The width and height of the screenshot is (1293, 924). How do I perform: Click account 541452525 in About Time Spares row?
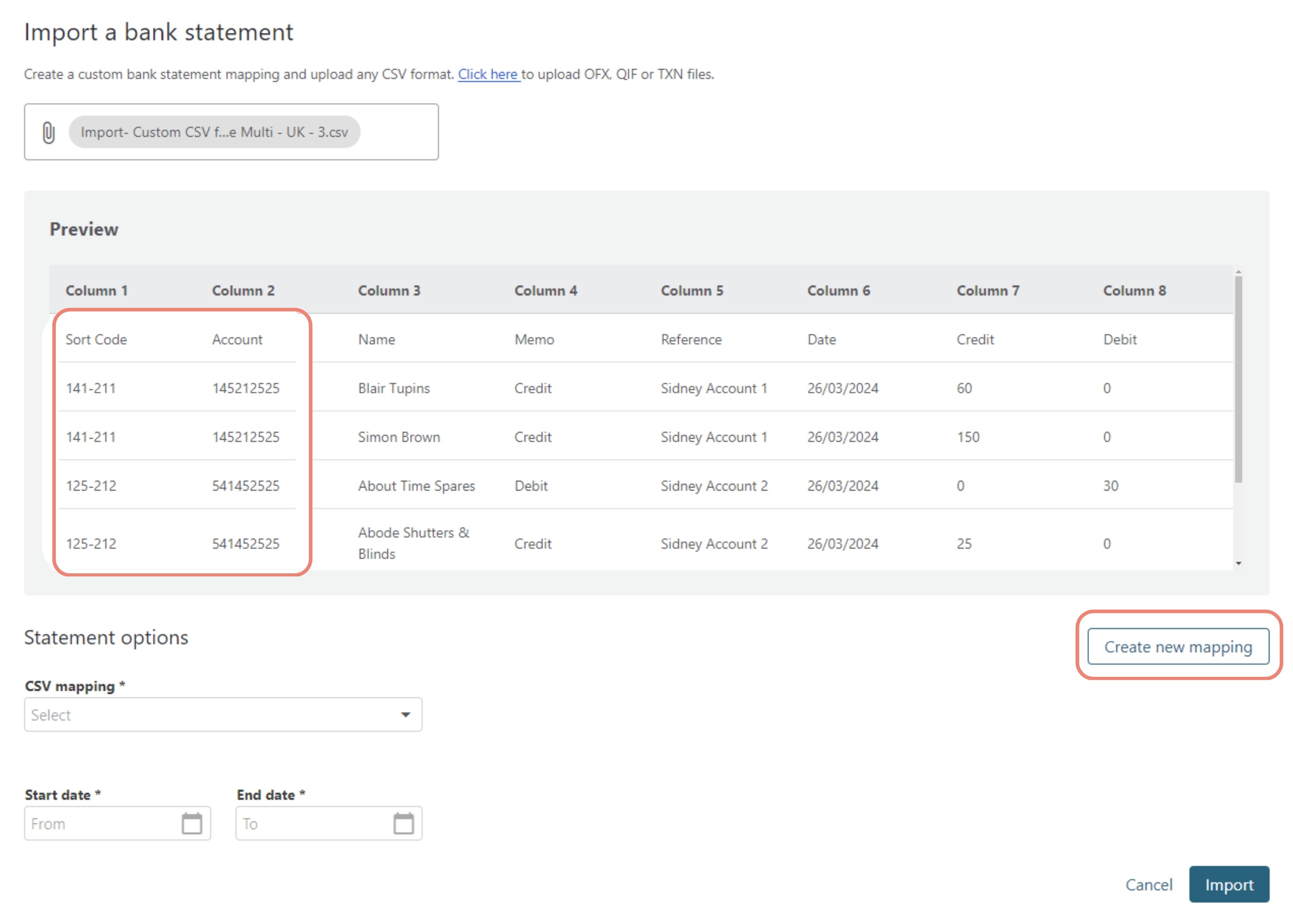pos(246,487)
